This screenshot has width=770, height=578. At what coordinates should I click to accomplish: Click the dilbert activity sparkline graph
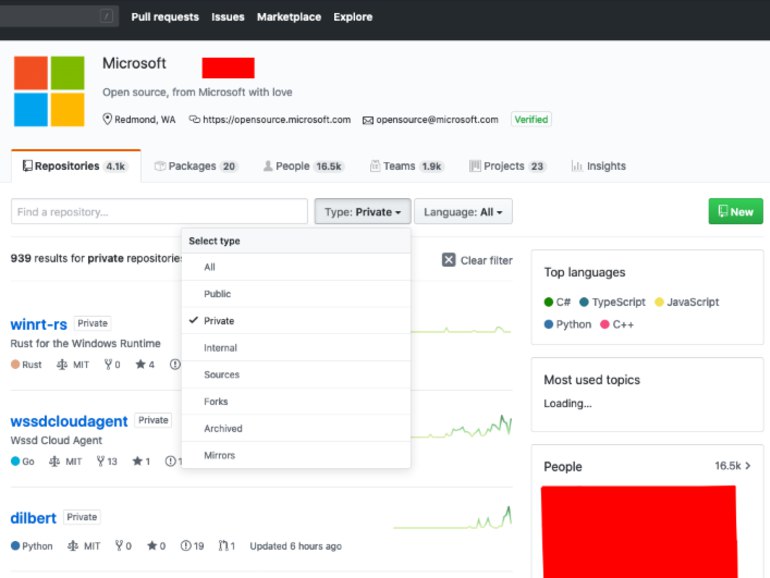(453, 518)
